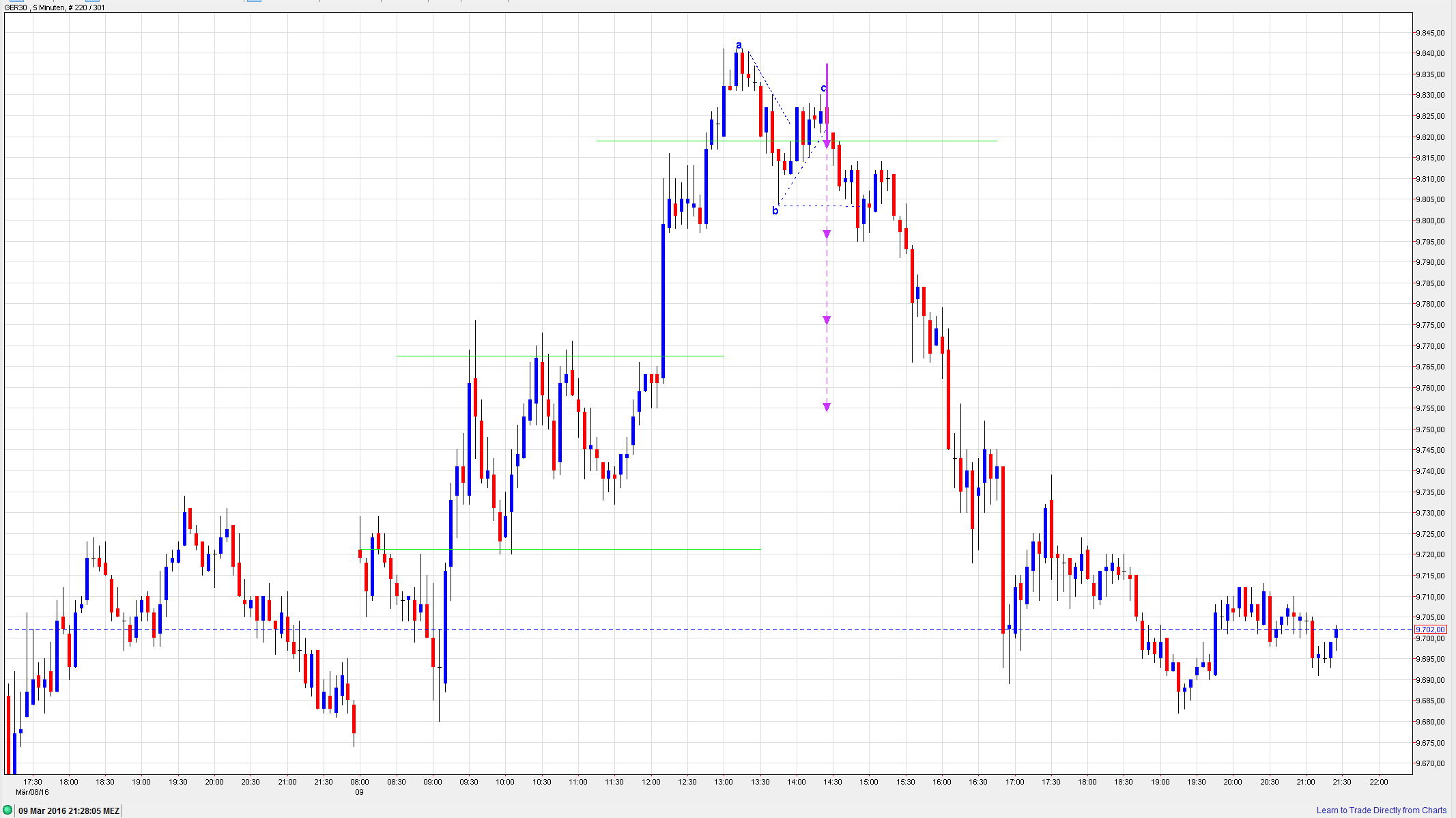Click the wave label 'a' near chart top
This screenshot has width=1456, height=818.
click(x=739, y=46)
